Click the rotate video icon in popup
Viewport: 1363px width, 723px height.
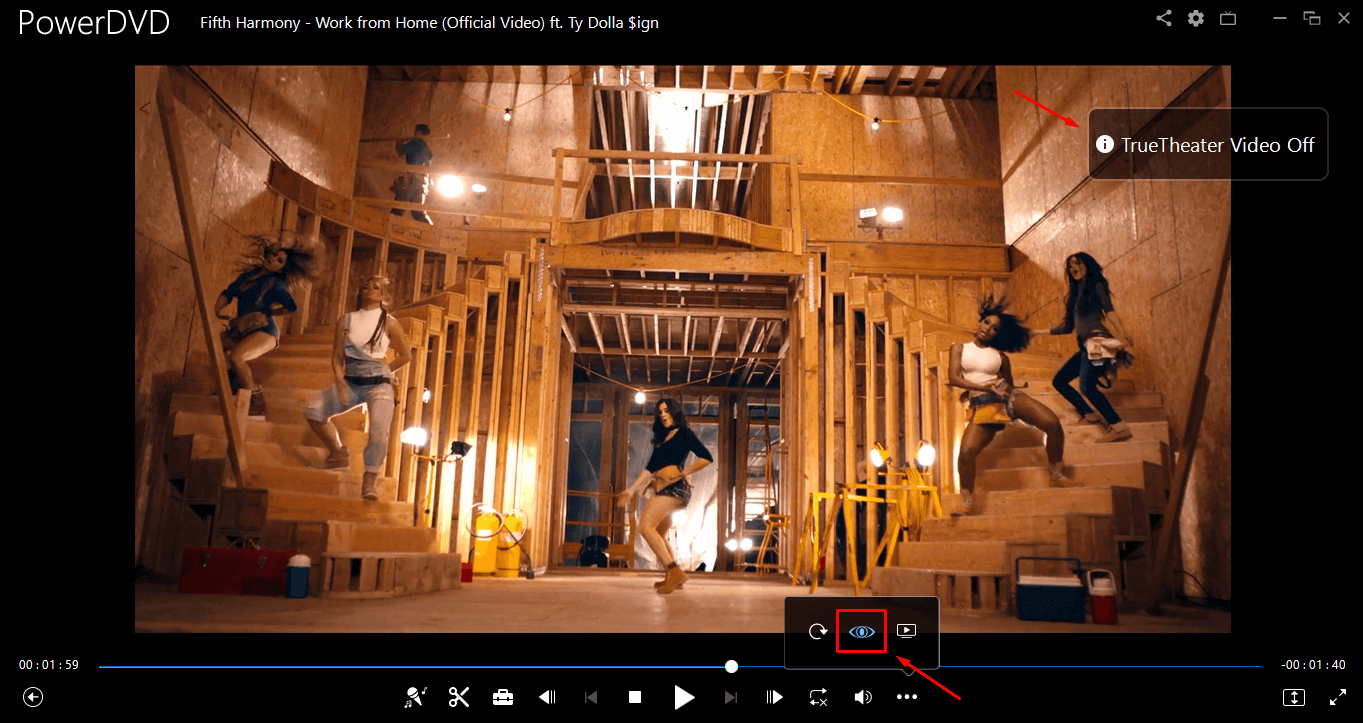[x=818, y=632]
